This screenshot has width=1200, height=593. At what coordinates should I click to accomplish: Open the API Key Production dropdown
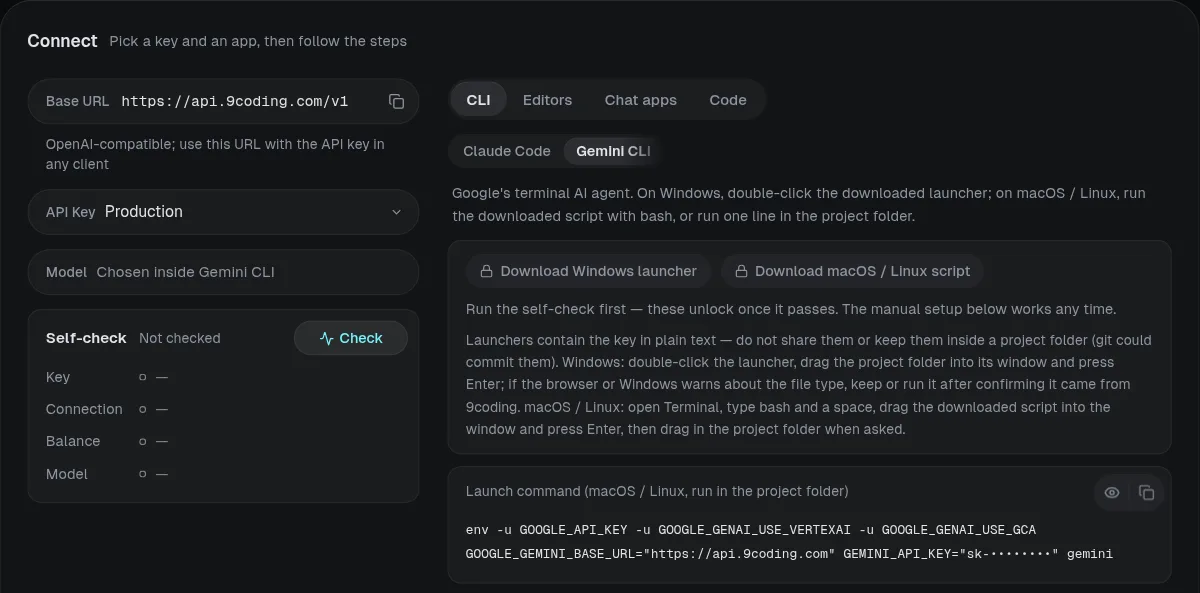223,212
